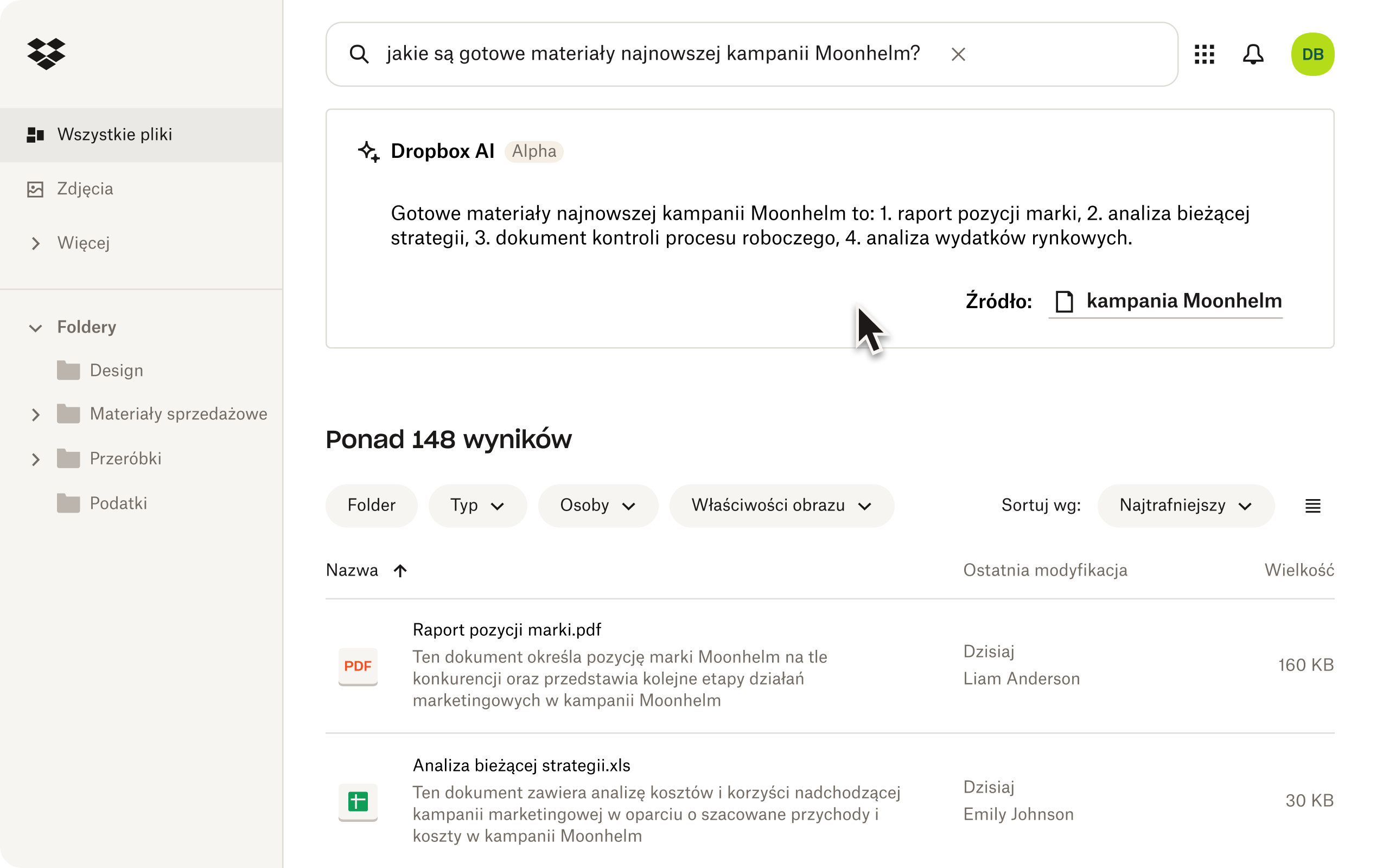Expand the Przeróbki folder chevron
The image size is (1389, 868).
coord(36,459)
